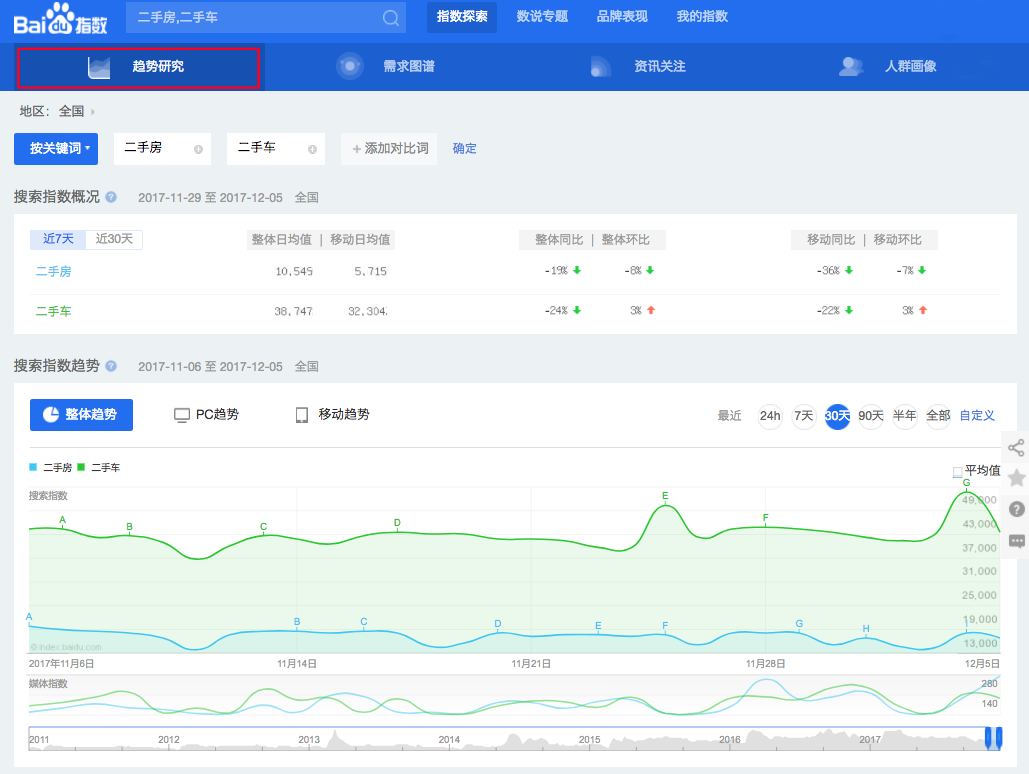1029x774 pixels.
Task: Open the 按关键词 dropdown
Action: 59,148
